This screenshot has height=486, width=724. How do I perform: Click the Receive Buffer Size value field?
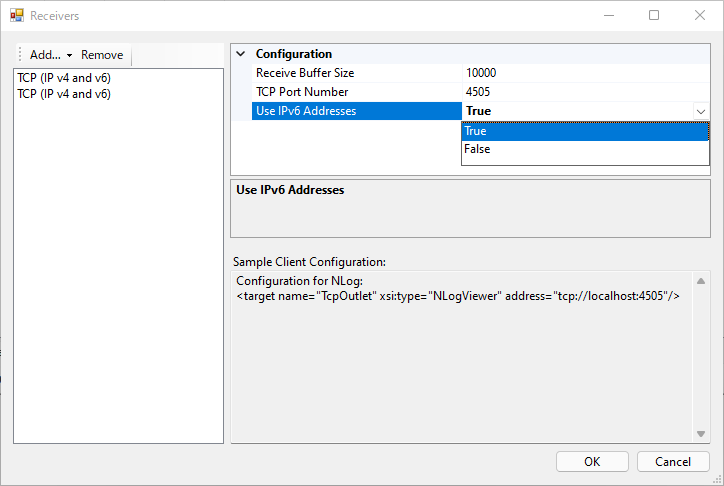[585, 73]
